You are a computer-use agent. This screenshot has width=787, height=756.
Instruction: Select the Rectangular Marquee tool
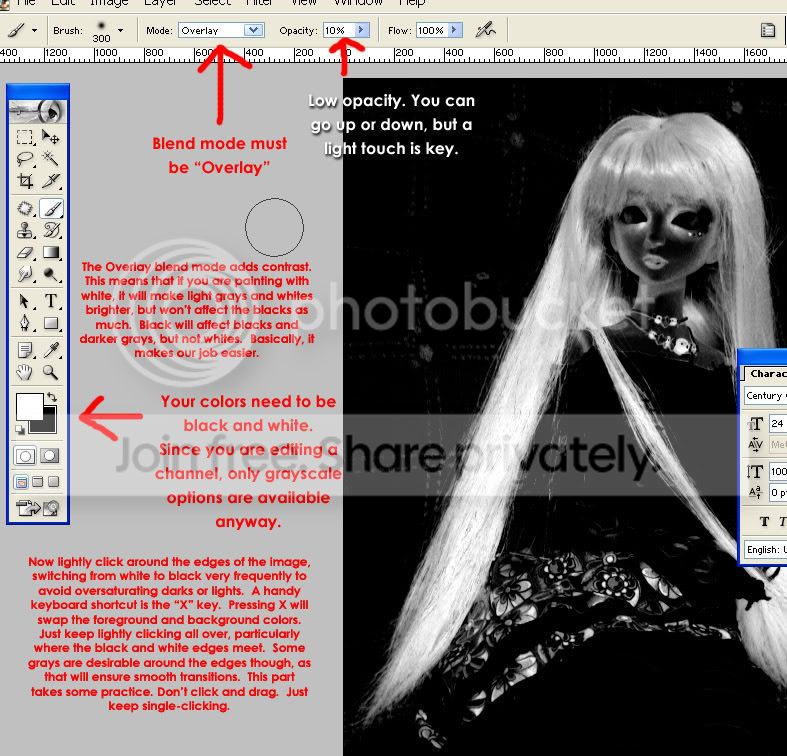click(25, 137)
